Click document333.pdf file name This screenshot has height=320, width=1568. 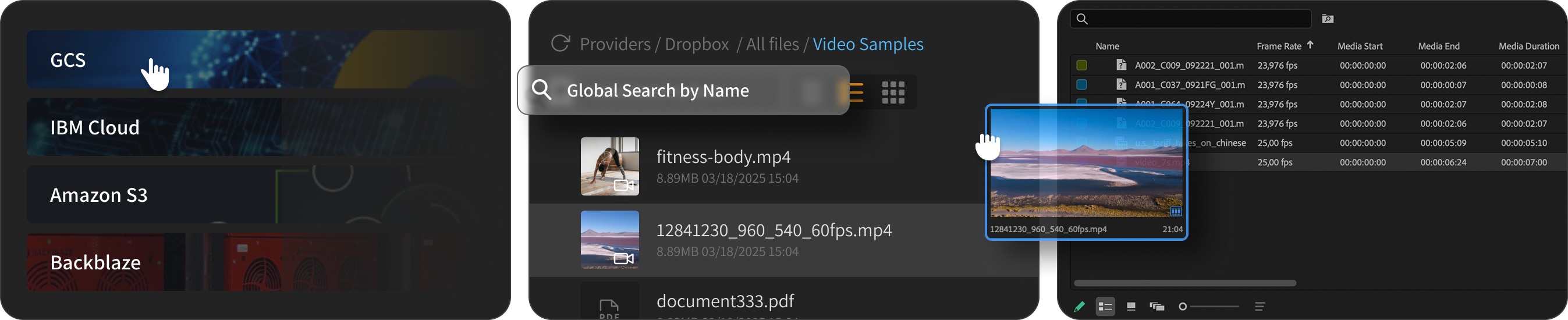725,301
